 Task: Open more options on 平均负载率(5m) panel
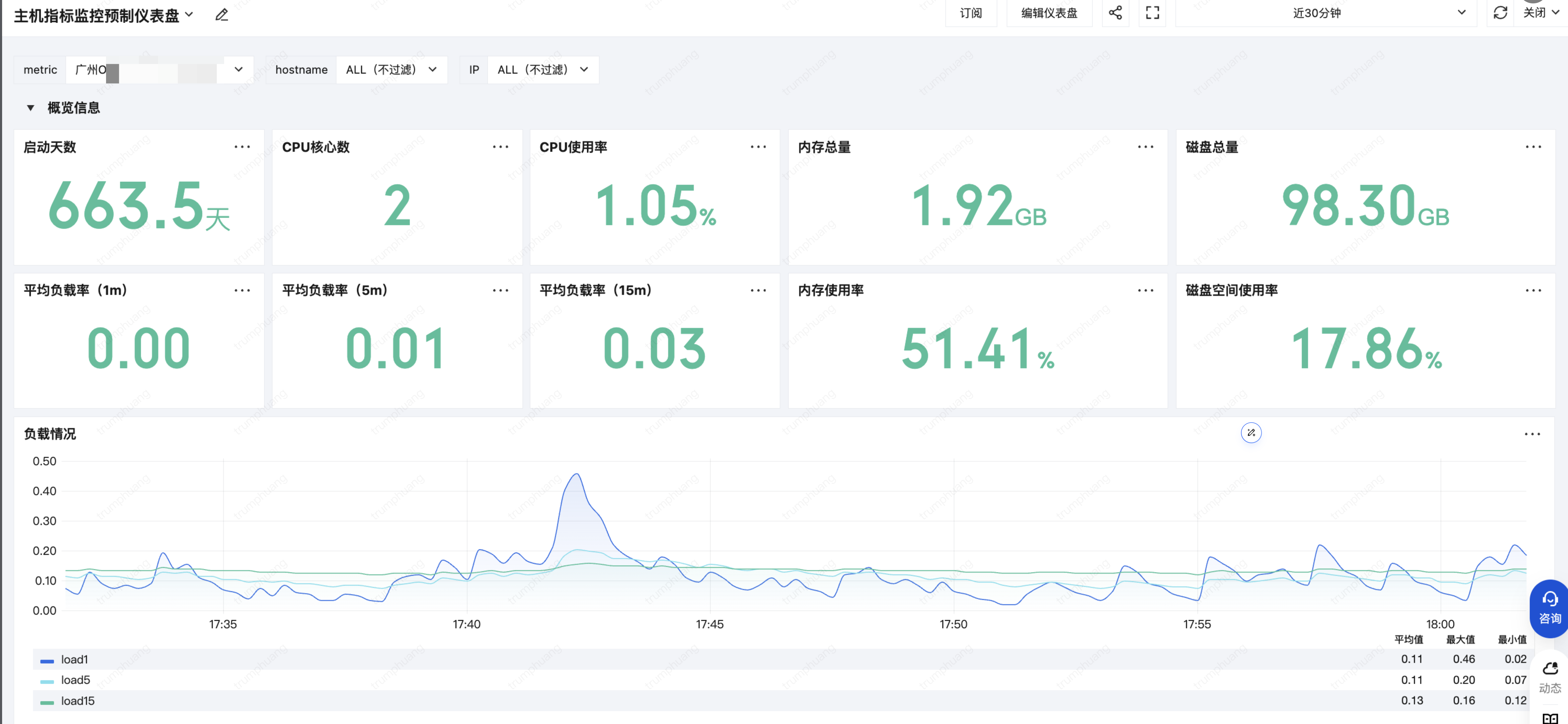click(500, 290)
